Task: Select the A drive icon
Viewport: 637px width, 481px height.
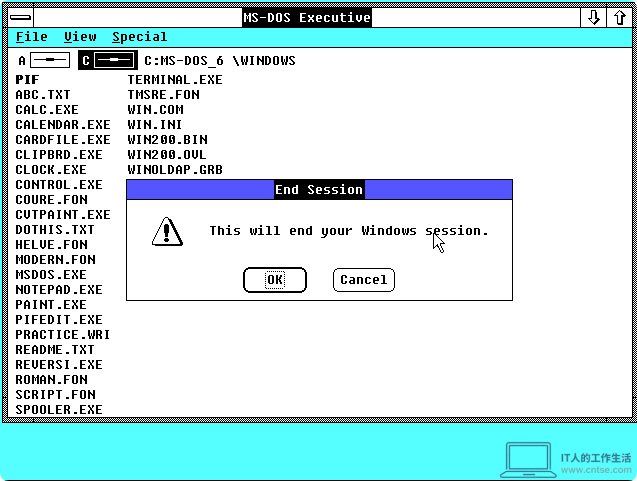Action: [43, 61]
